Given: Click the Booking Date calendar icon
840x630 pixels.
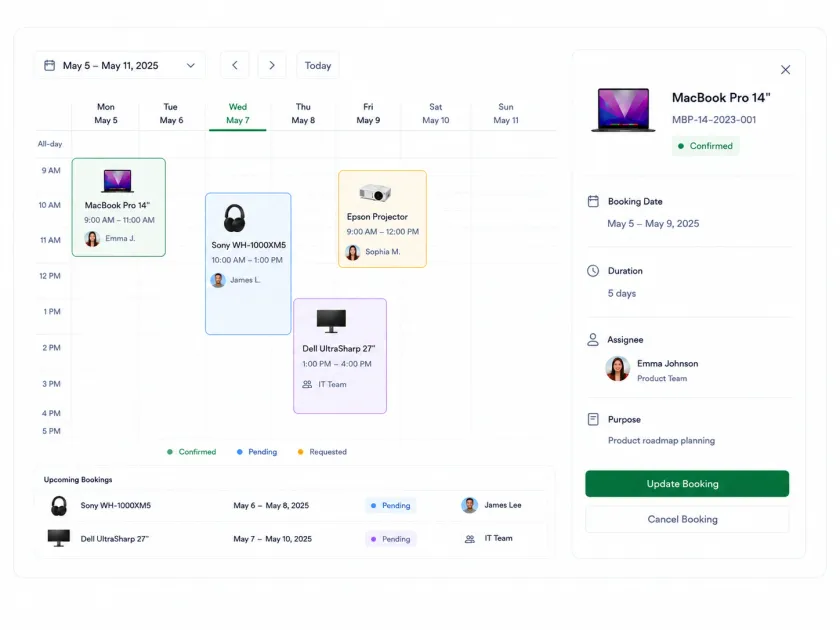Looking at the screenshot, I should [x=593, y=201].
